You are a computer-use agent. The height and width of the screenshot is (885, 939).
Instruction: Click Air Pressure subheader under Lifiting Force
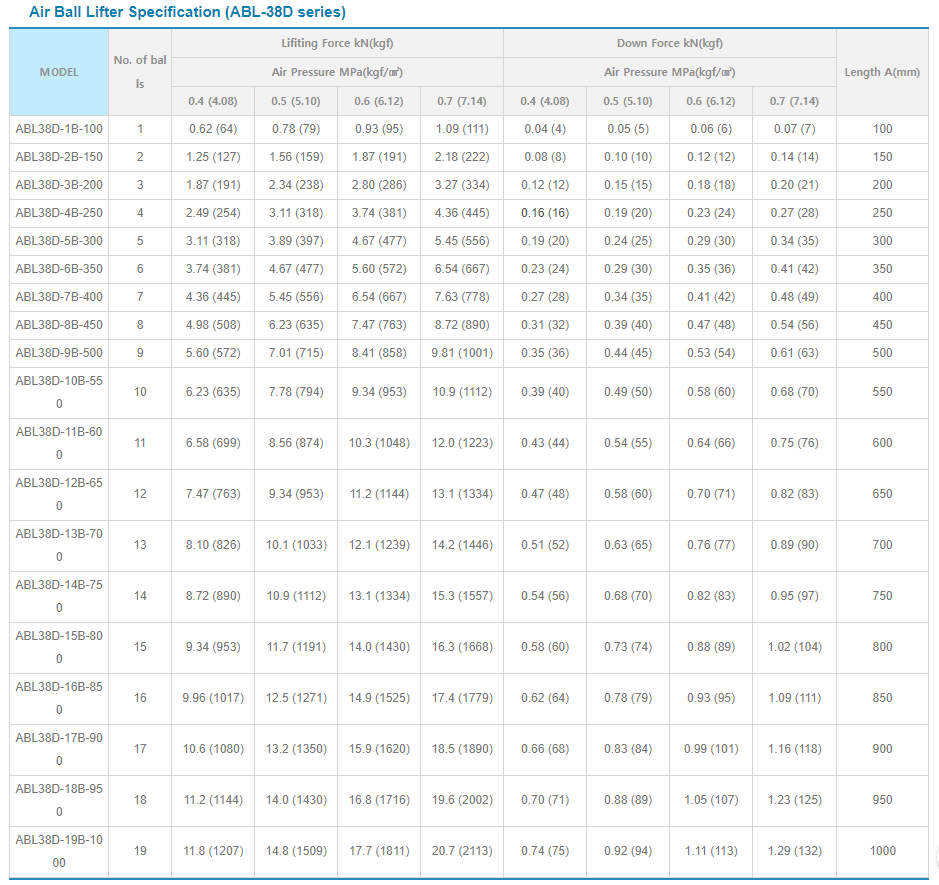(x=337, y=72)
